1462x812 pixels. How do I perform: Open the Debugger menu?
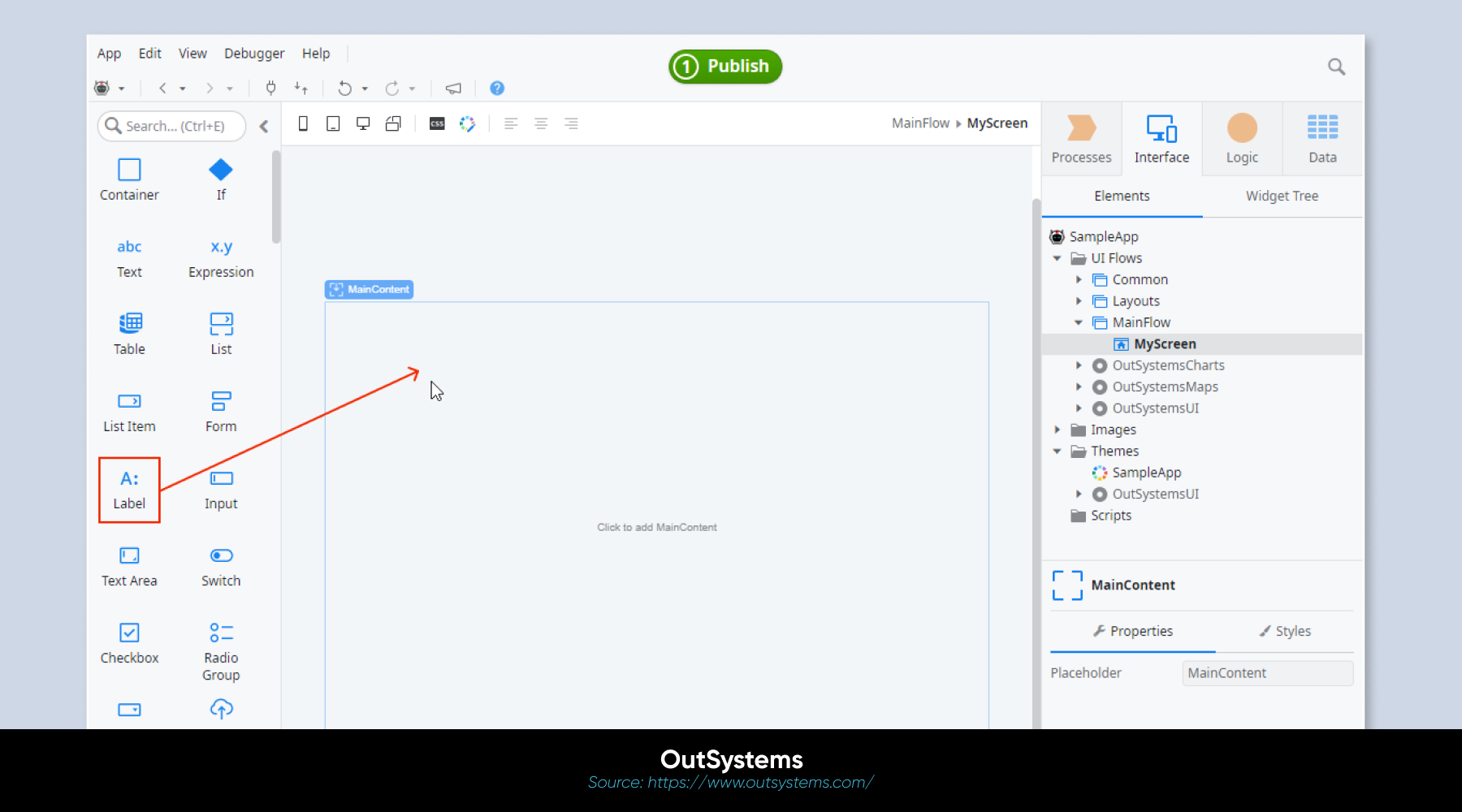[x=253, y=54]
